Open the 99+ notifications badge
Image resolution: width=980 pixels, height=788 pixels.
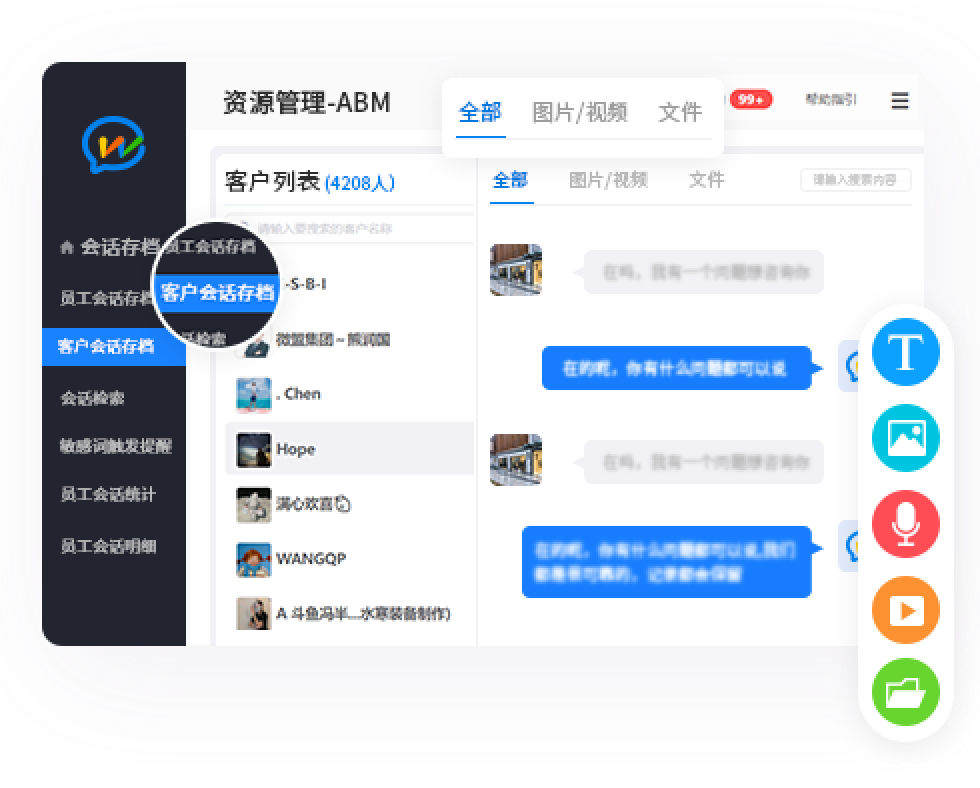(x=750, y=99)
